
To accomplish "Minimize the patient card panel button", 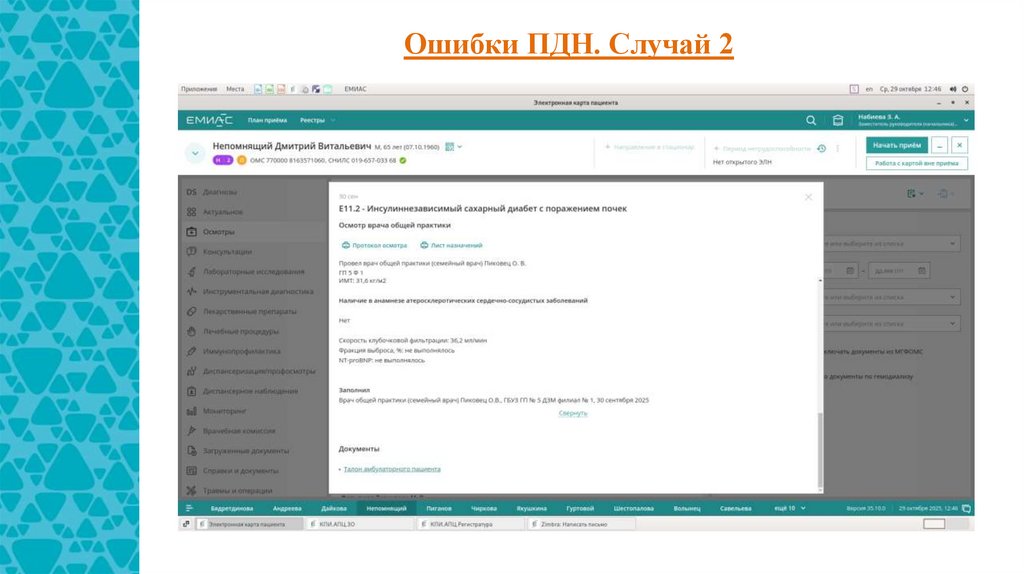I will pos(939,145).
